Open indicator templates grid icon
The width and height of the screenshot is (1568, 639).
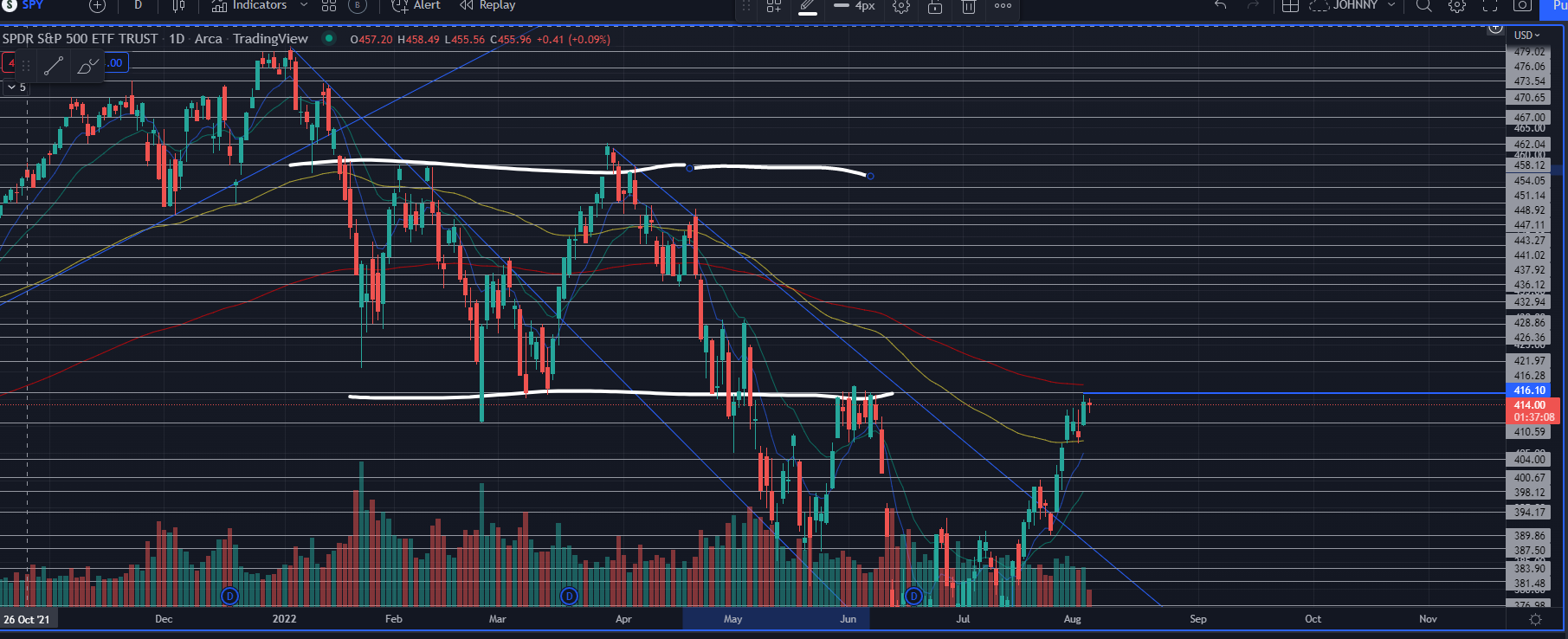pyautogui.click(x=329, y=5)
